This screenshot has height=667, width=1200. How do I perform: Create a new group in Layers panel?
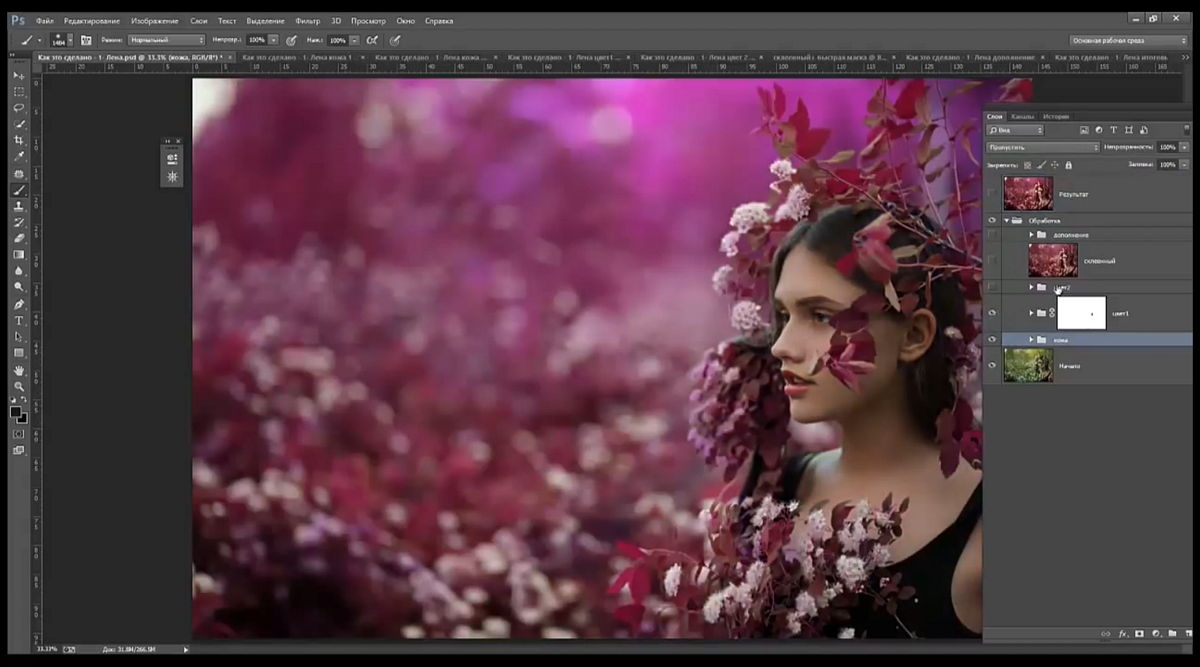1172,633
